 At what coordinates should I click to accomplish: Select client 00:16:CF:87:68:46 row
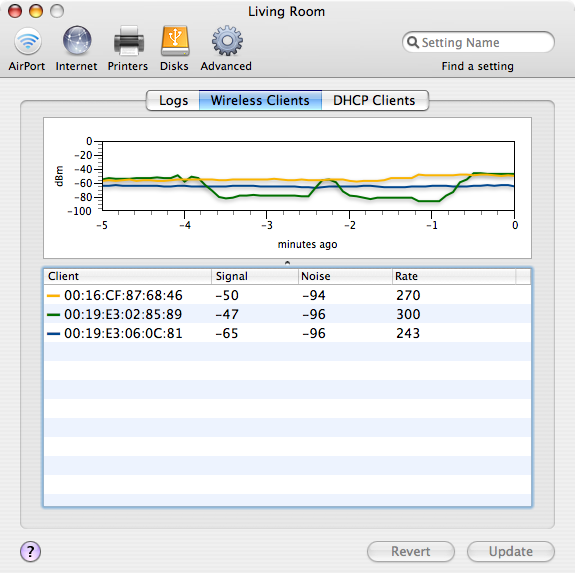click(x=287, y=295)
